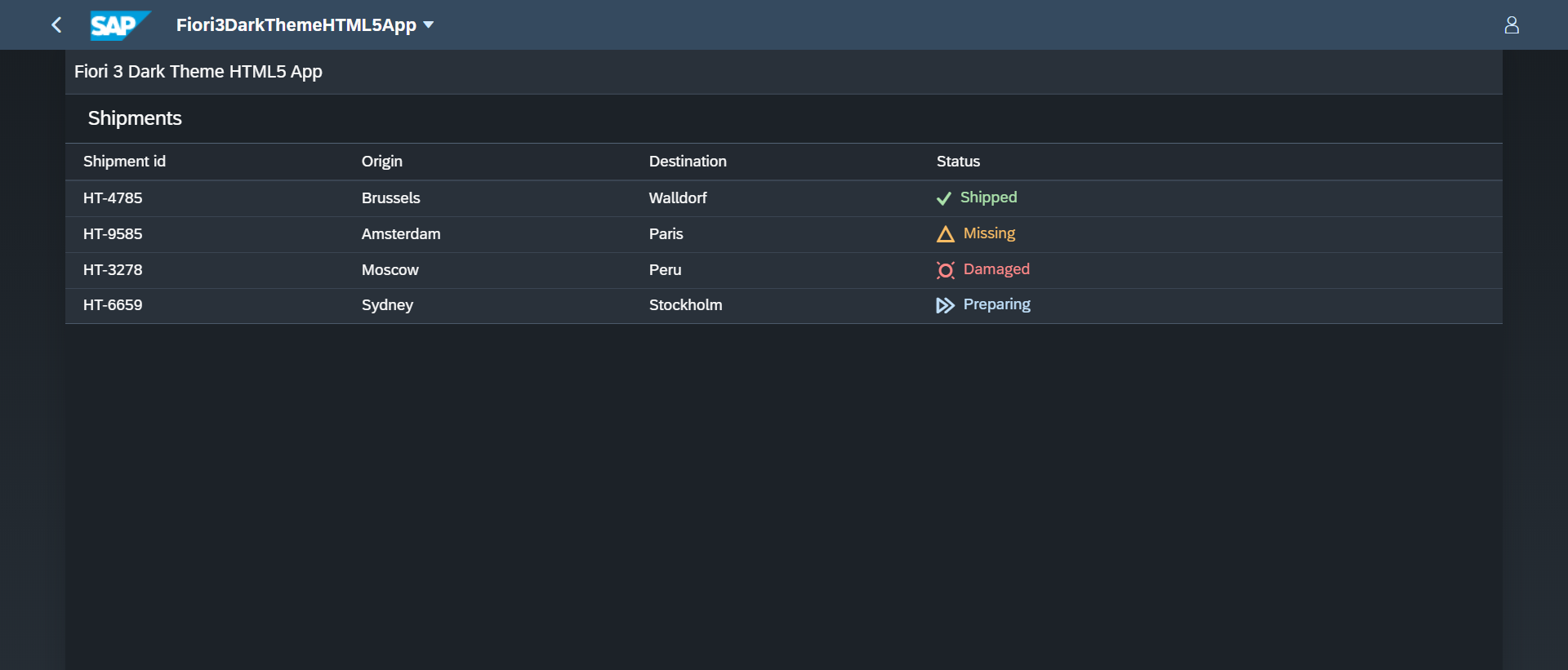Screen dimensions: 1568x670
Task: Click the red Damaged status icon
Action: pyautogui.click(x=945, y=270)
